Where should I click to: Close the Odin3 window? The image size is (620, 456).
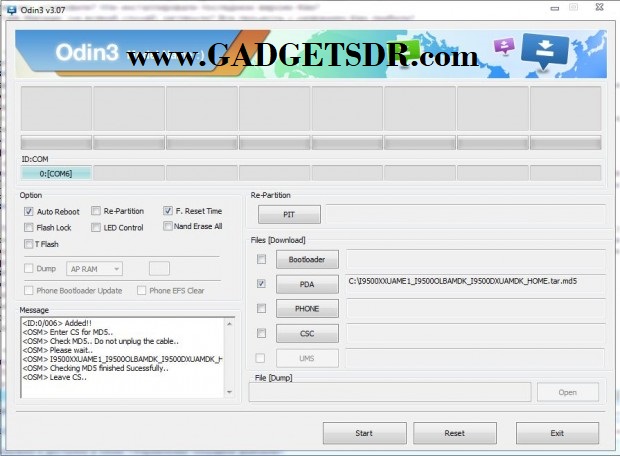pos(599,7)
